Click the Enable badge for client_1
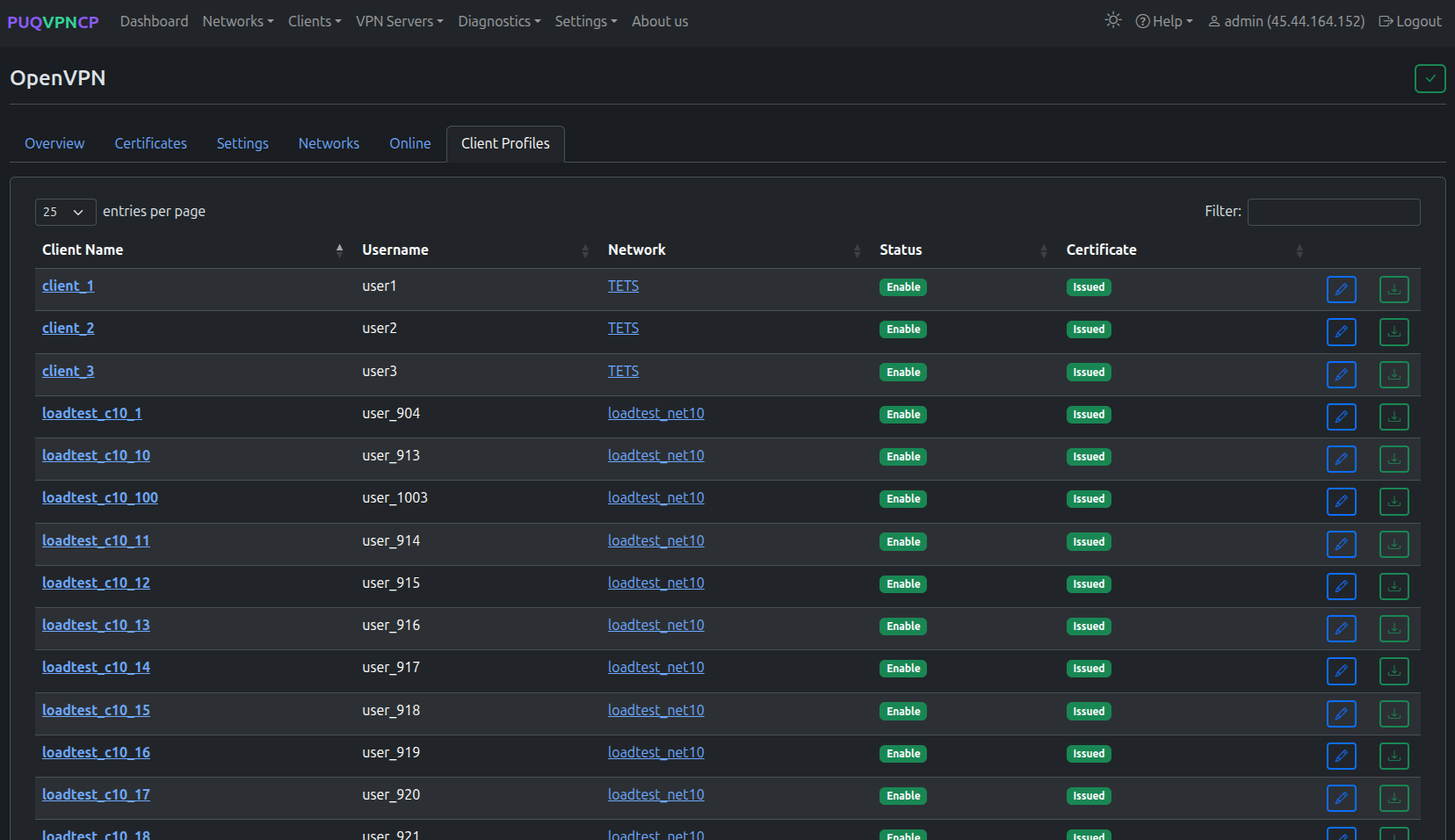Viewport: 1455px width, 840px height. [x=903, y=287]
